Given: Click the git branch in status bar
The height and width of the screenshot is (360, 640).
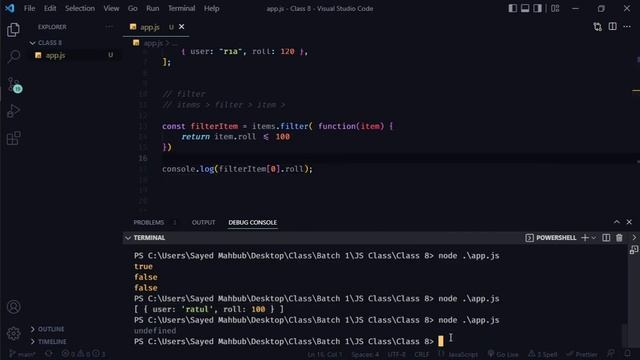Looking at the screenshot, I should point(22,354).
